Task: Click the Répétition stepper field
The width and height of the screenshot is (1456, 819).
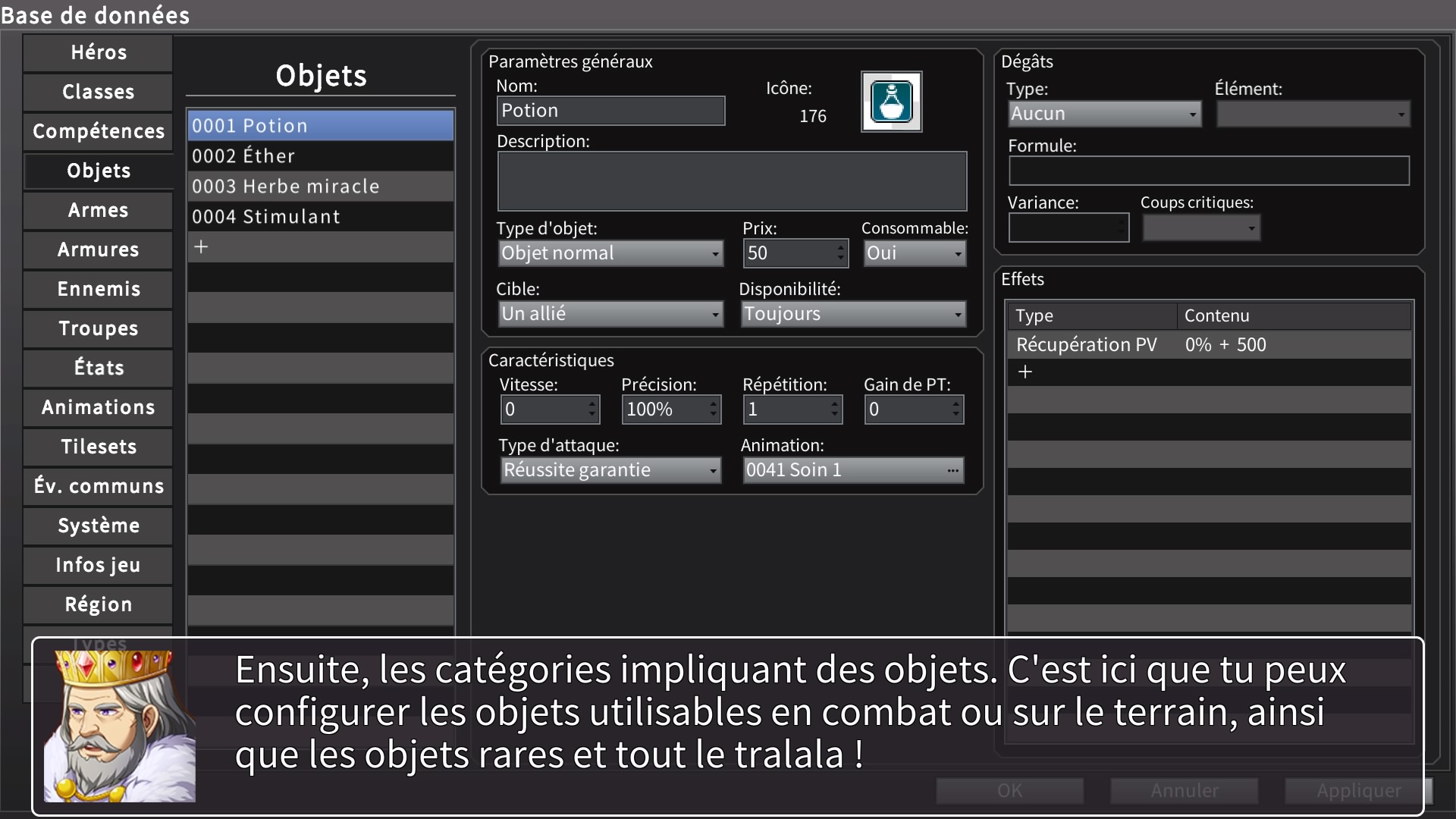Action: [x=792, y=409]
